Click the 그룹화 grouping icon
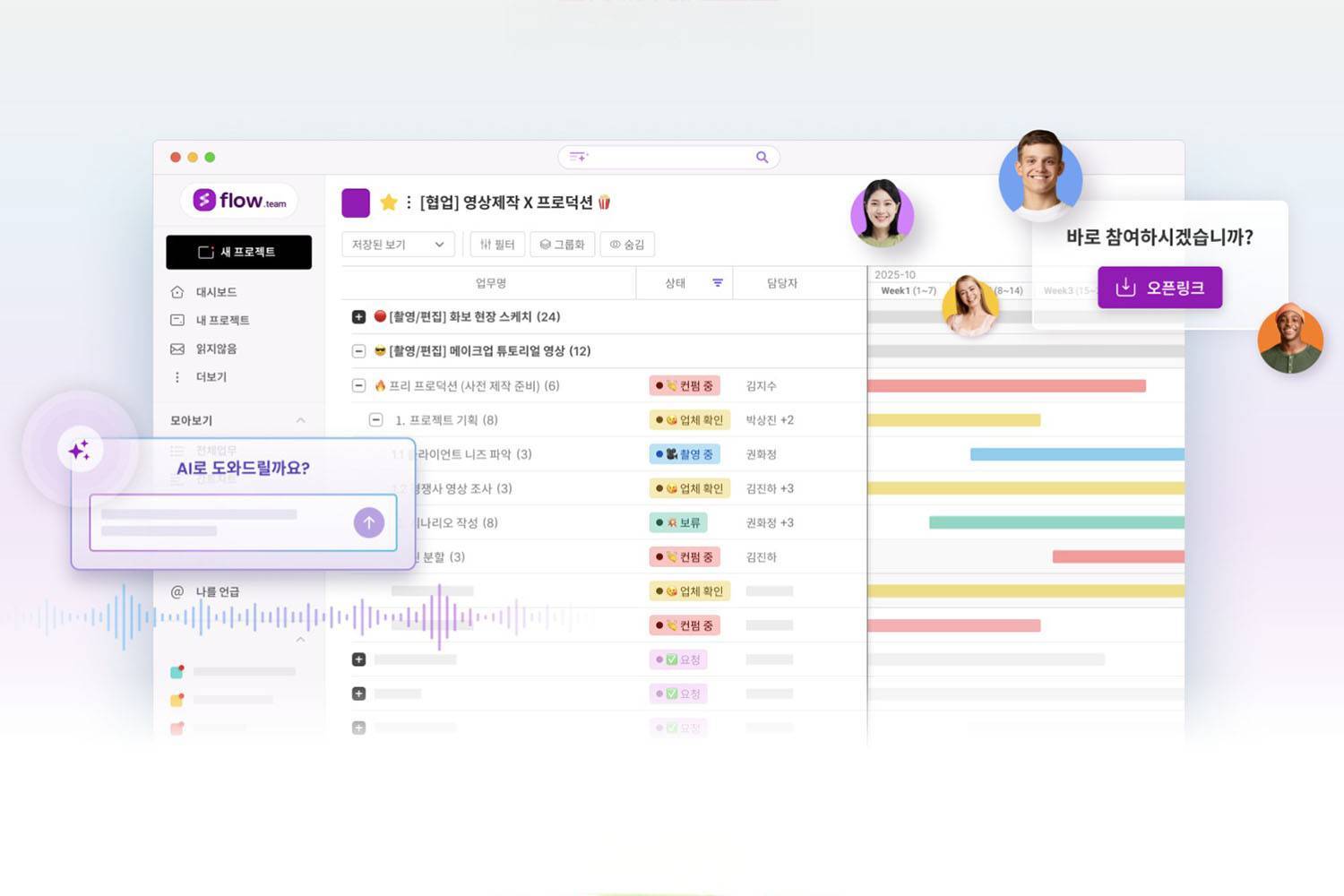 click(x=547, y=244)
